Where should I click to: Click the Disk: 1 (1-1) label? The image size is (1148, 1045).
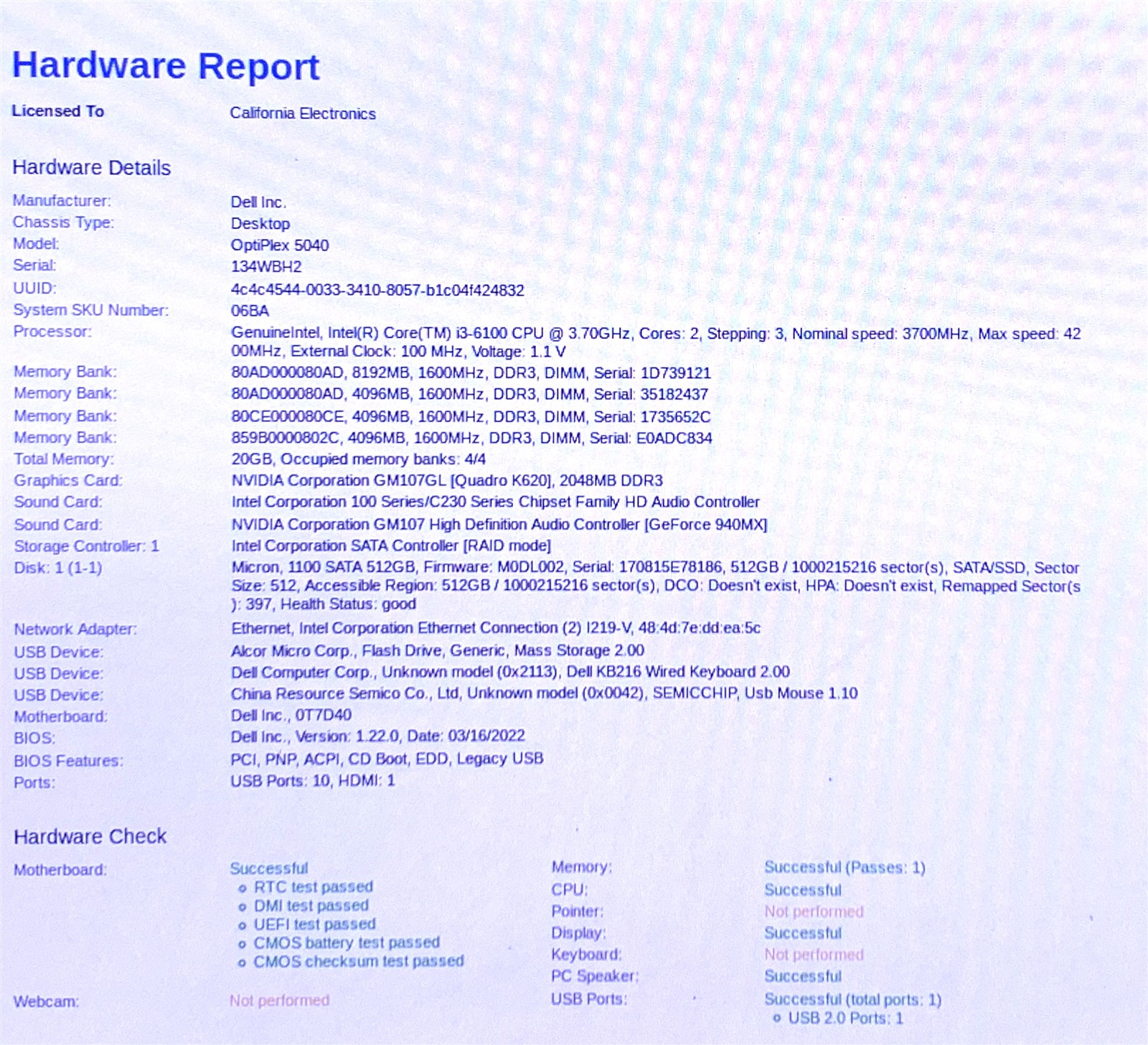click(58, 568)
